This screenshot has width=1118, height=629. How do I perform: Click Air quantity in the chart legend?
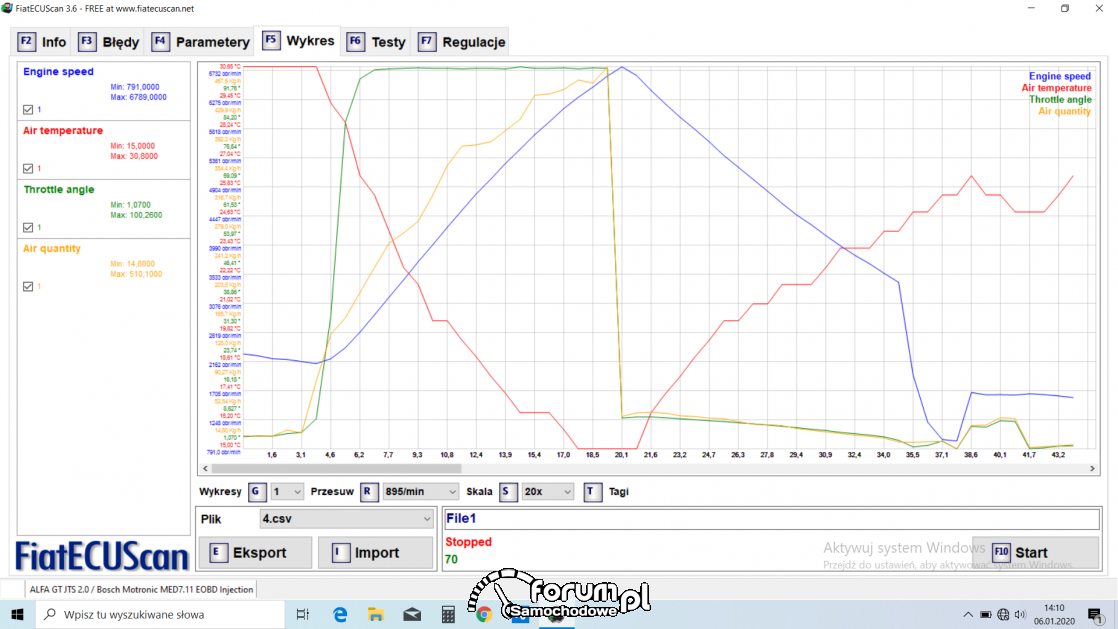(x=1065, y=111)
